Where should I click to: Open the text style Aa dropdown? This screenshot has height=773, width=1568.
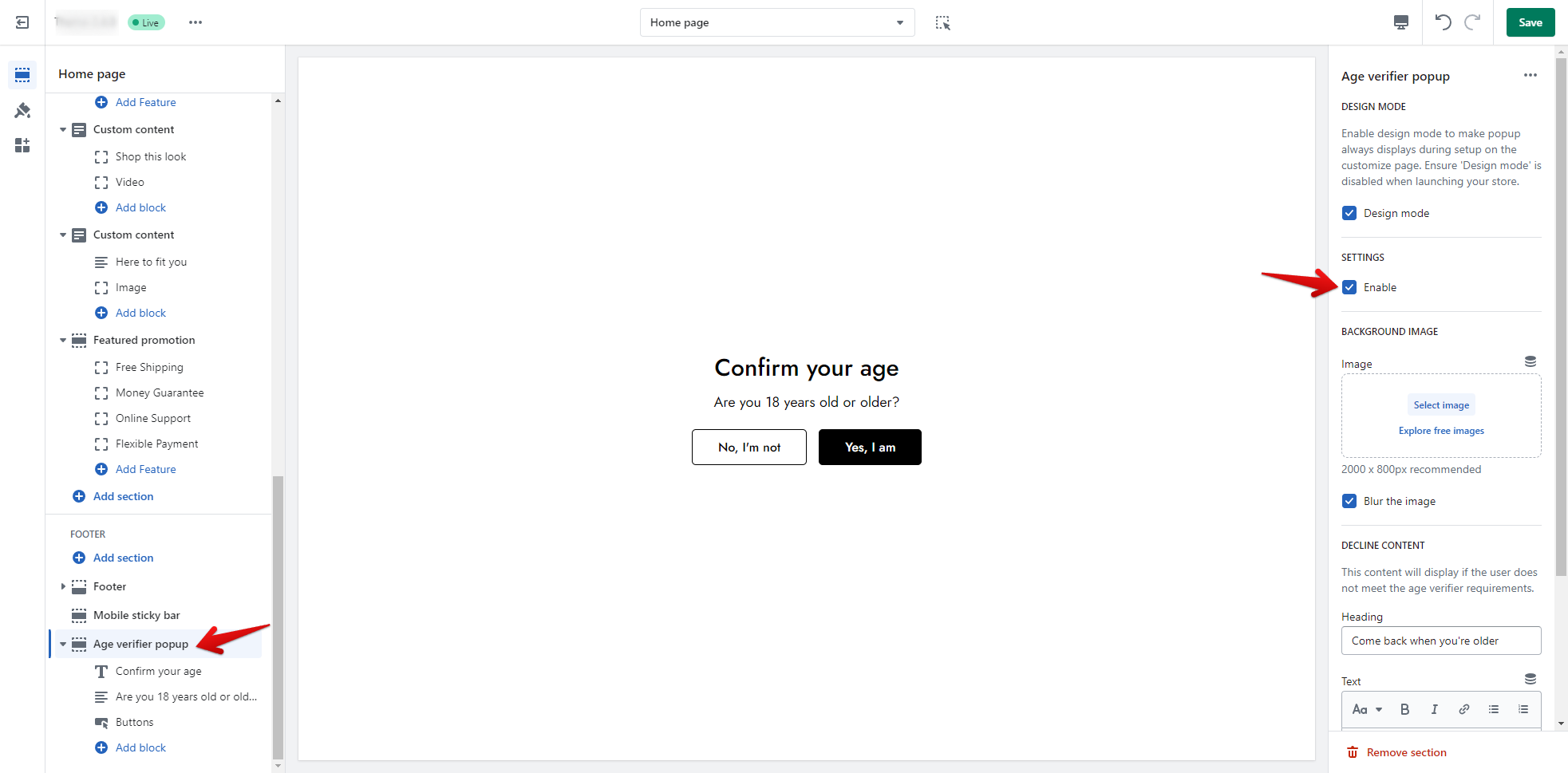pos(1367,709)
